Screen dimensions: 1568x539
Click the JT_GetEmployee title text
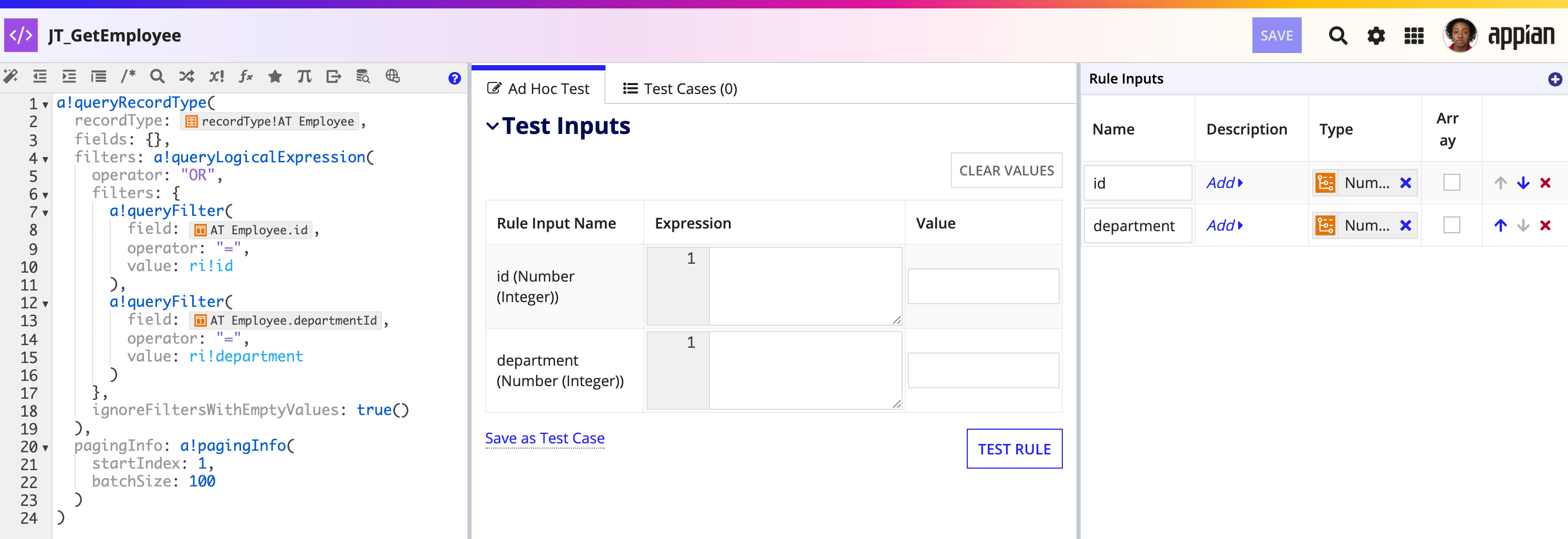coord(114,35)
